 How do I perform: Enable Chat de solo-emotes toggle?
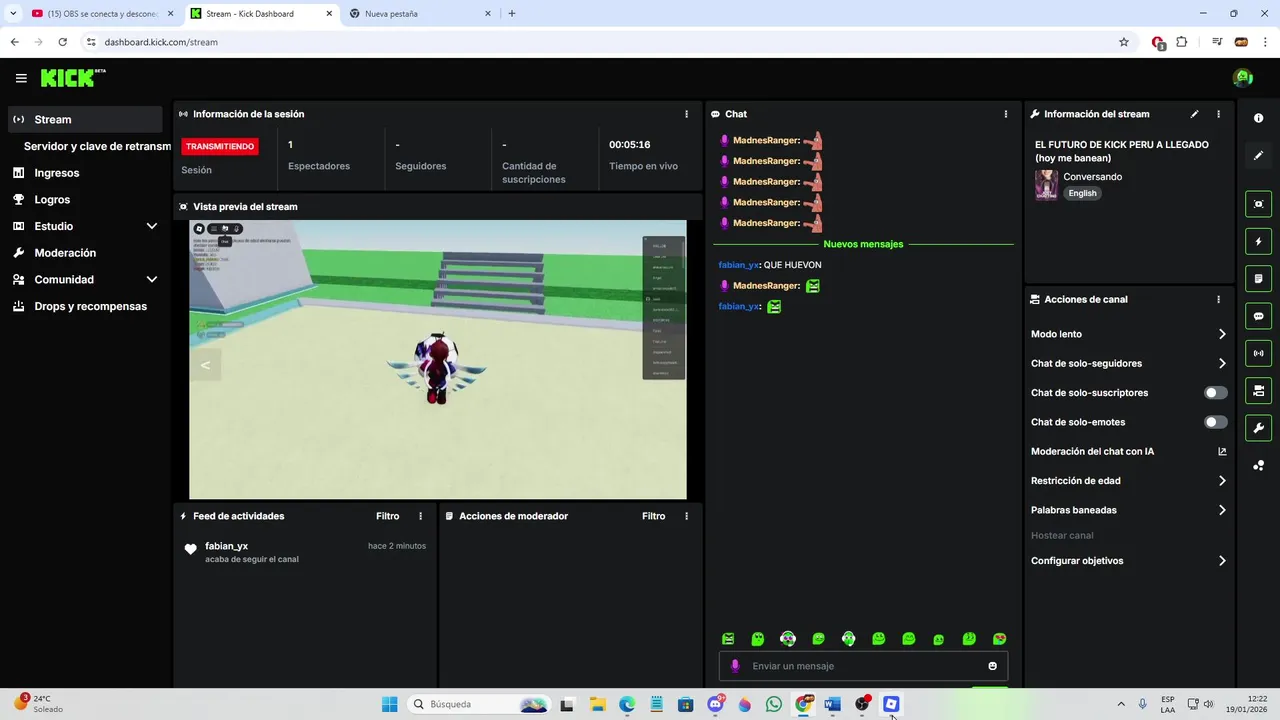click(x=1216, y=422)
